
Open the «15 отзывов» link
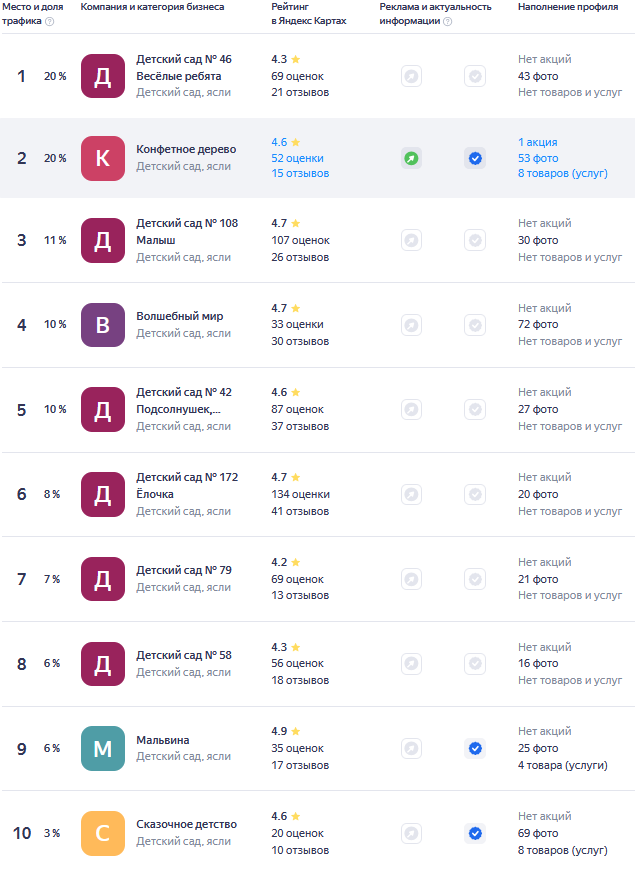click(300, 174)
